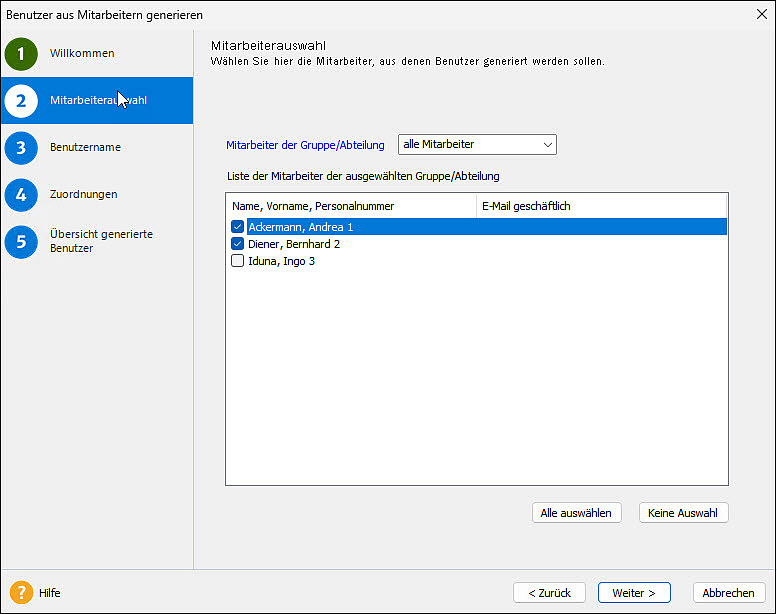Uncheck the Diener, Bernhard checkbox
The width and height of the screenshot is (777, 614).
pos(238,244)
